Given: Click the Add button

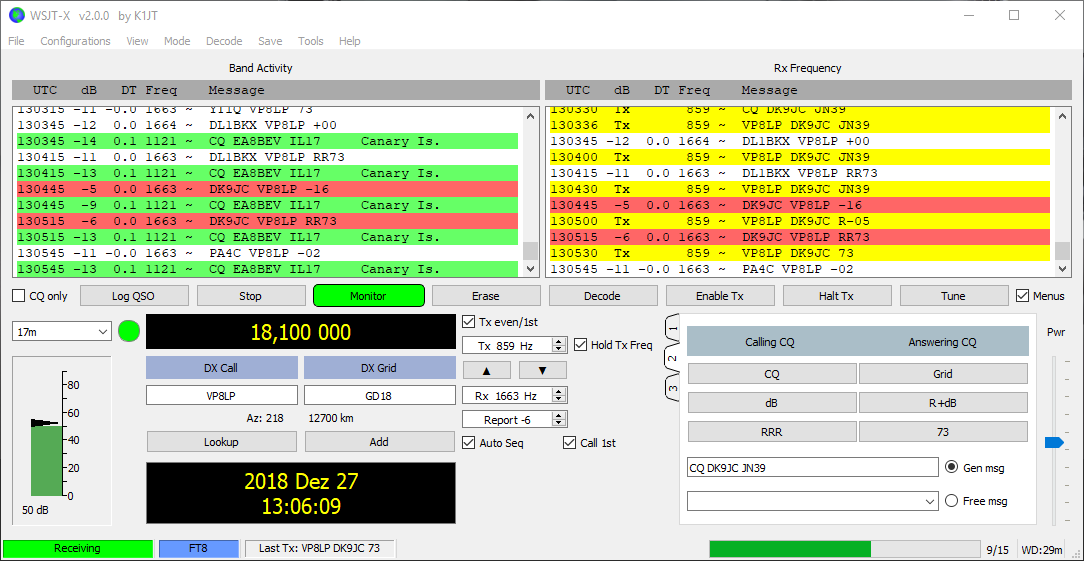Looking at the screenshot, I should point(380,441).
